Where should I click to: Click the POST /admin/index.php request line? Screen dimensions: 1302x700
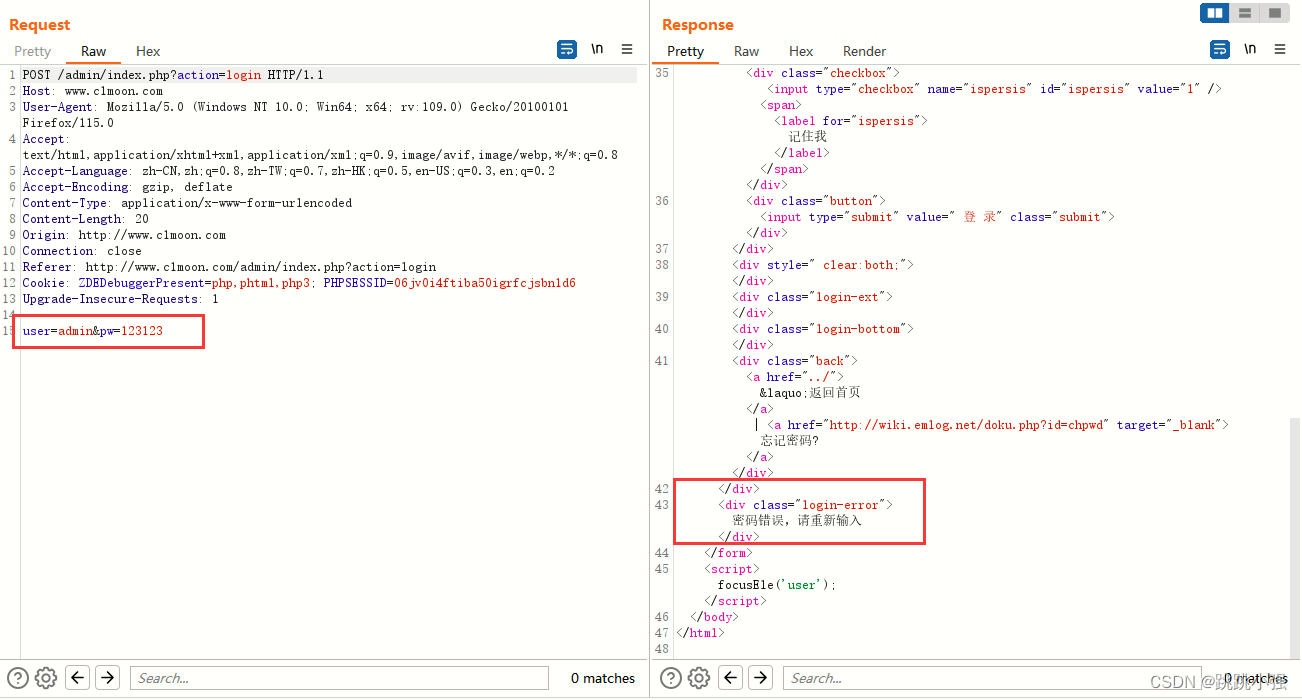coord(173,75)
